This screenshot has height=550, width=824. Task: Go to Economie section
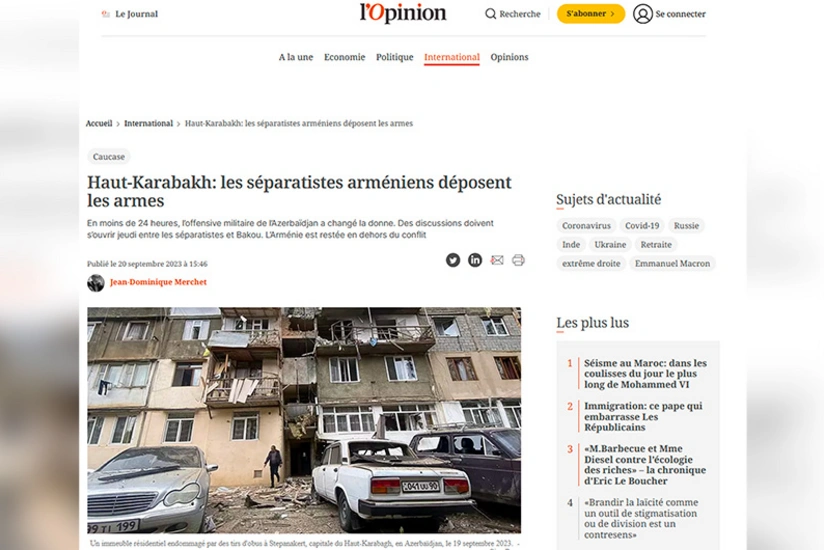(344, 57)
